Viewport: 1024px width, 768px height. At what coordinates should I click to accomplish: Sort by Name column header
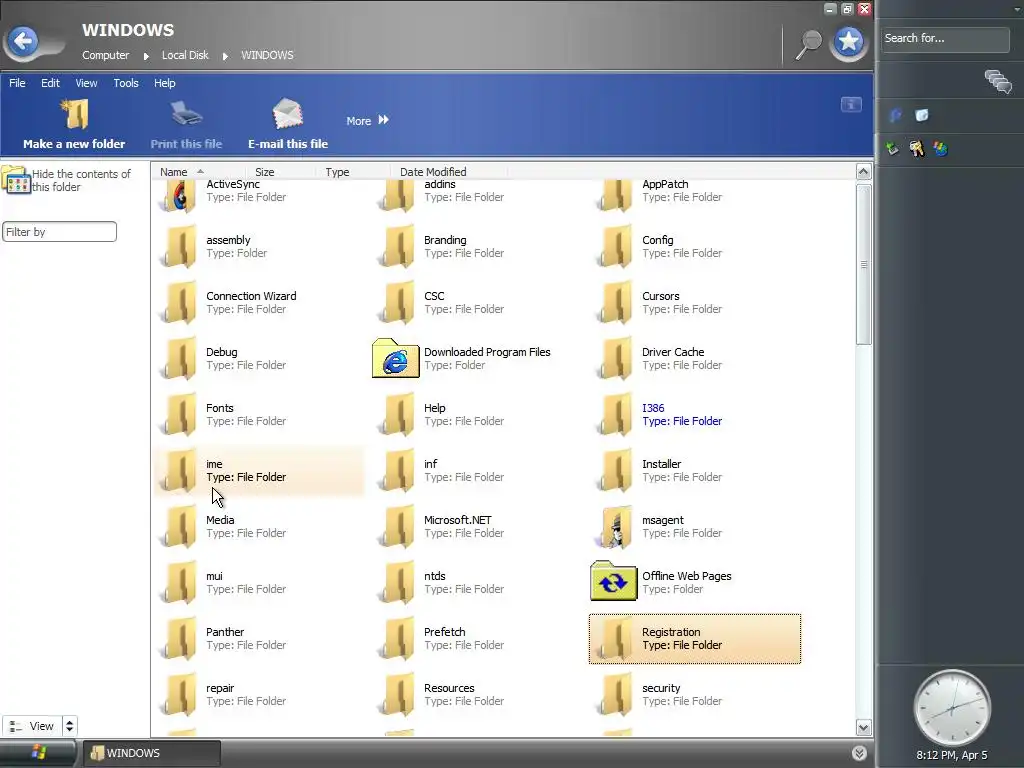[174, 172]
